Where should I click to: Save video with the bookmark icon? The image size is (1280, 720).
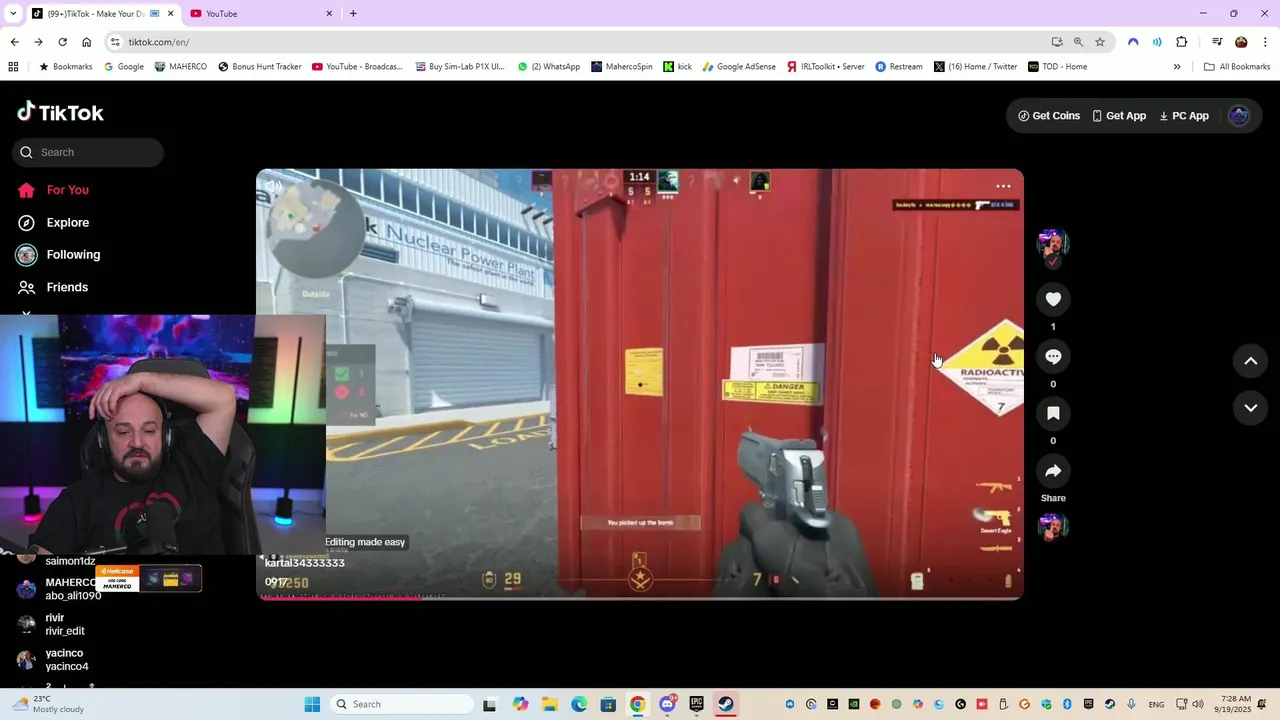pos(1053,413)
